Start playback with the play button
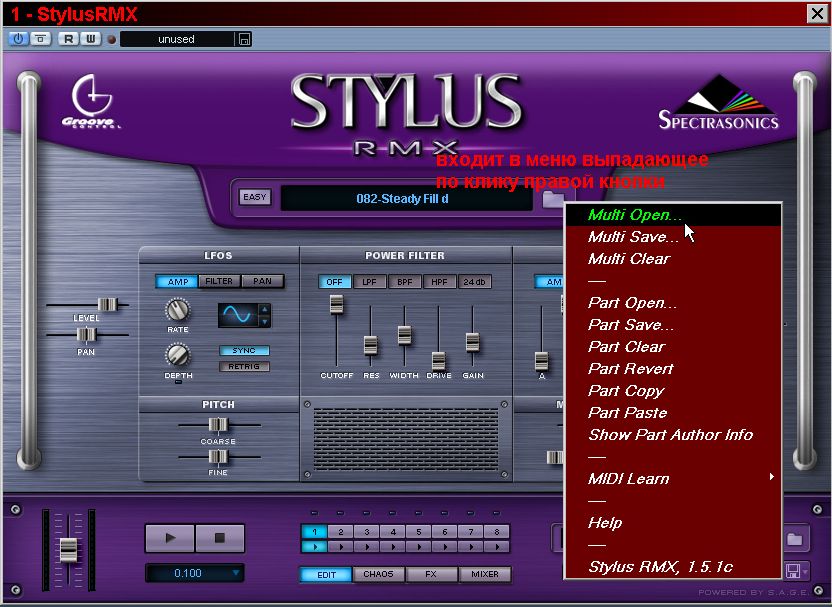The width and height of the screenshot is (832, 607). coord(170,538)
